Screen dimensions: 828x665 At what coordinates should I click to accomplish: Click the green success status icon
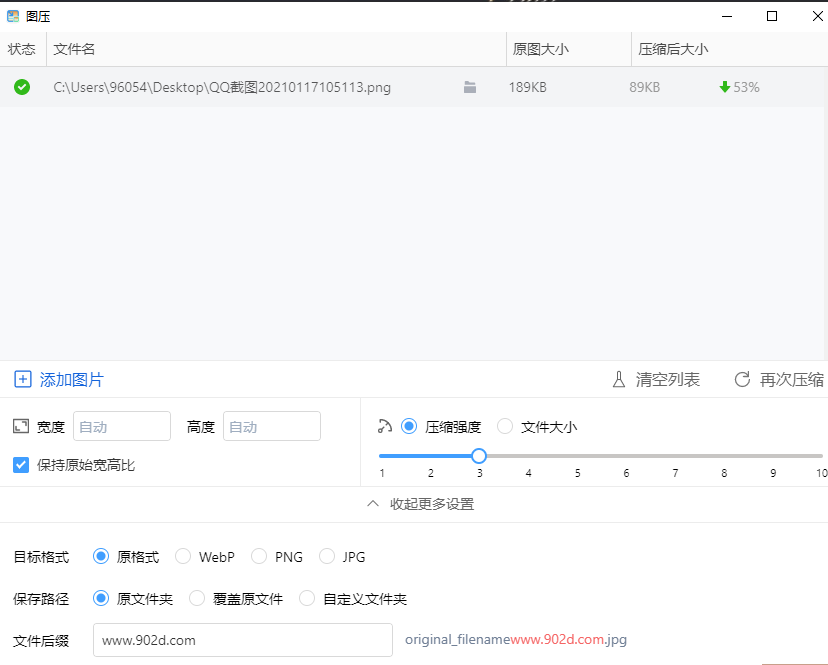click(22, 87)
